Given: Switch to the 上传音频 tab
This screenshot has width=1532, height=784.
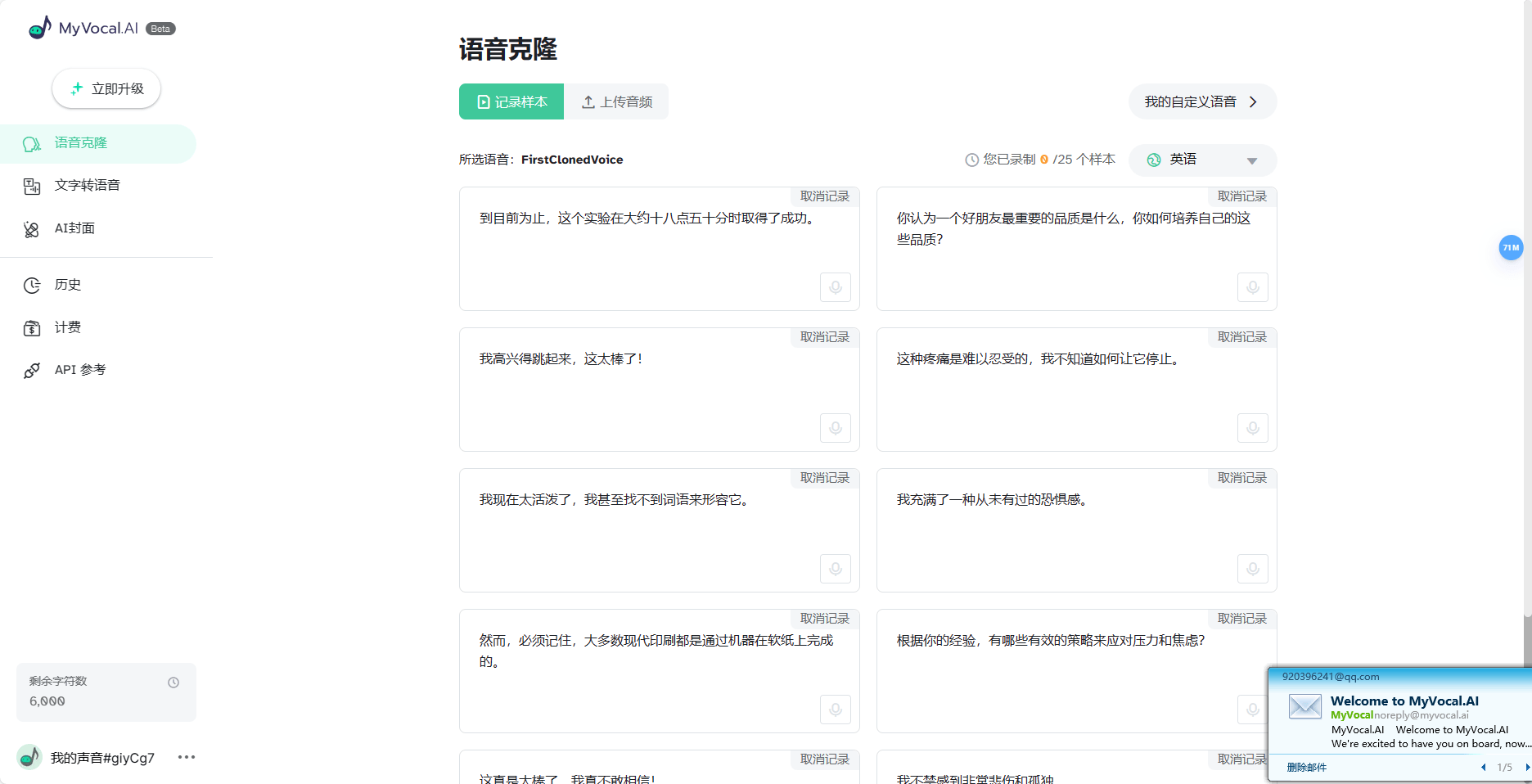Looking at the screenshot, I should (618, 101).
